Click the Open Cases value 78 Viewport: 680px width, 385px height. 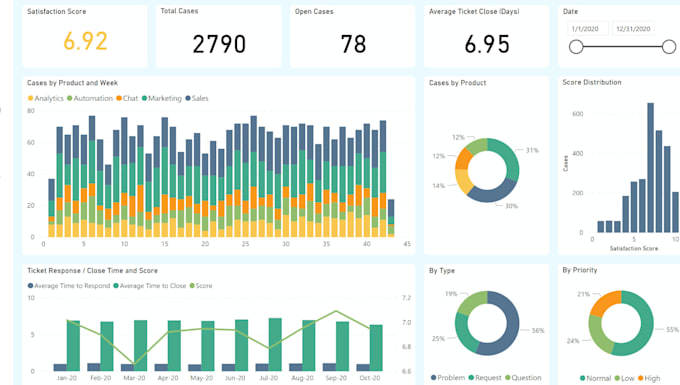pyautogui.click(x=353, y=44)
